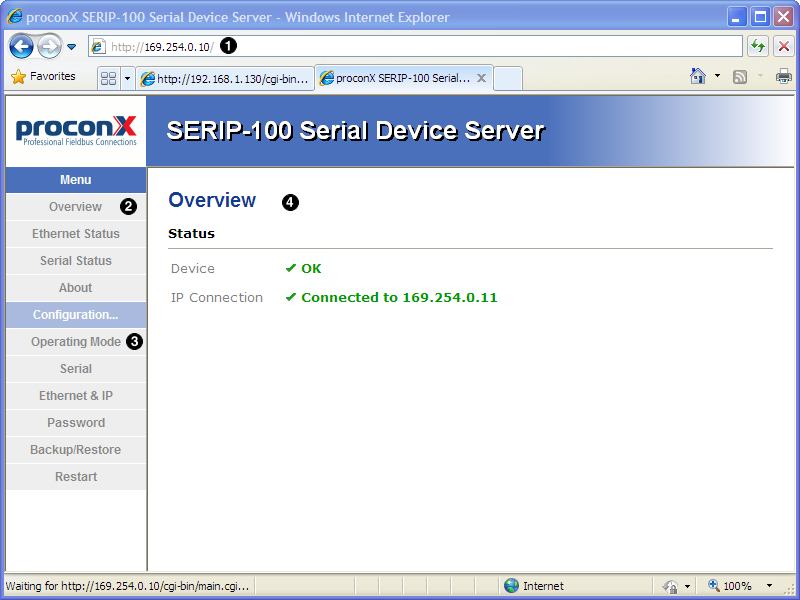
Task: Click the 'Status' section heading
Action: [191, 234]
